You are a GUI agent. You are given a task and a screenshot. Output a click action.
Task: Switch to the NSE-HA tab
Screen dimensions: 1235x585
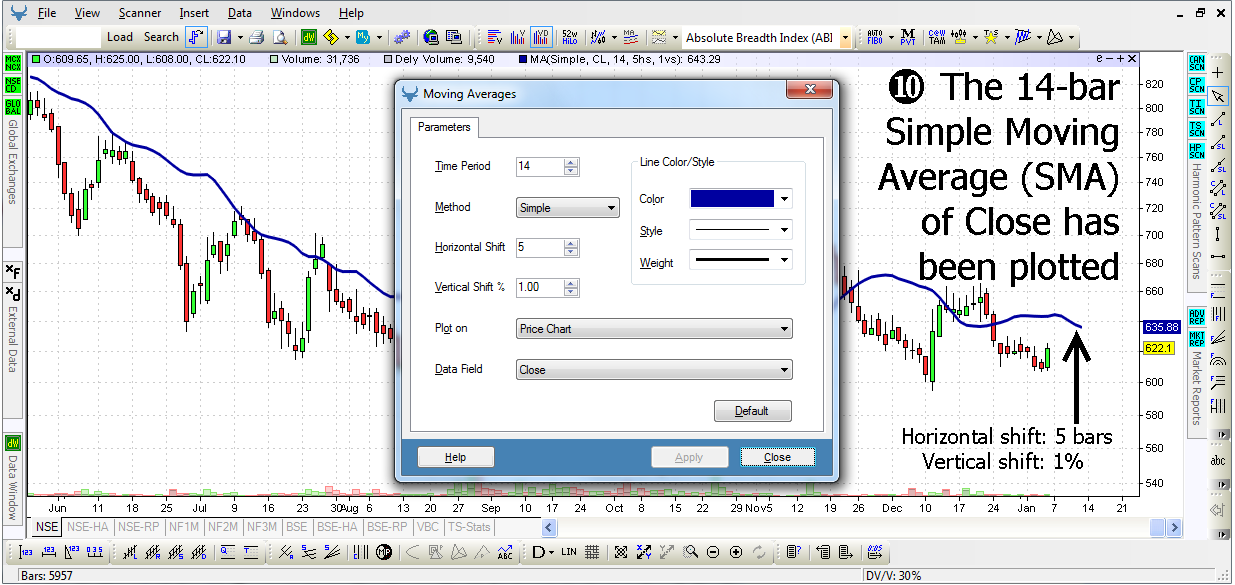(88, 526)
